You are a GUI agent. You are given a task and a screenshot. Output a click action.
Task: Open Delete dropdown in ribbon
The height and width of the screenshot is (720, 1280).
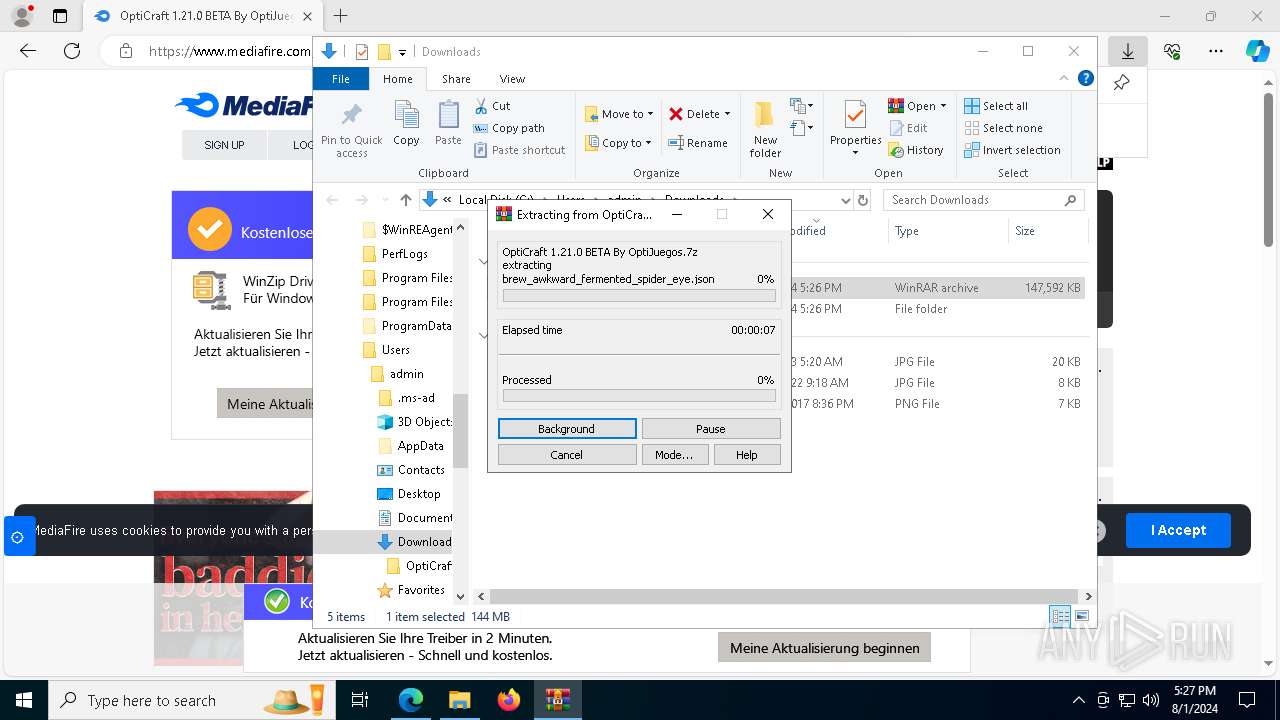pos(699,114)
